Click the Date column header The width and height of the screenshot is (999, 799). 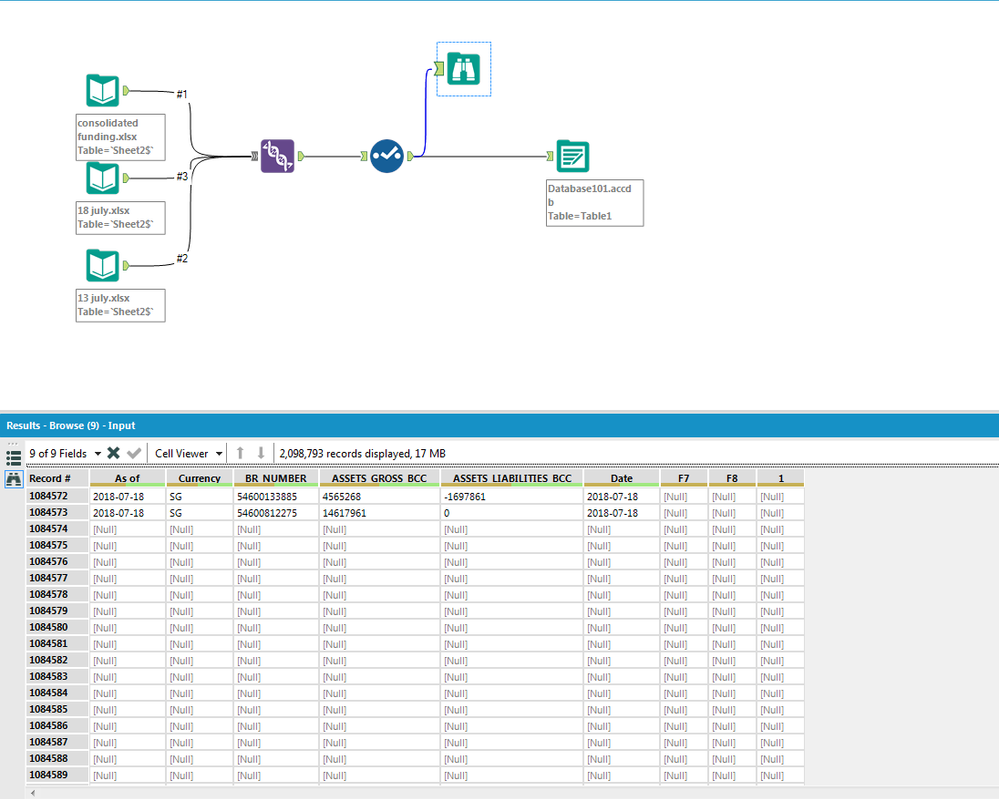coord(621,479)
